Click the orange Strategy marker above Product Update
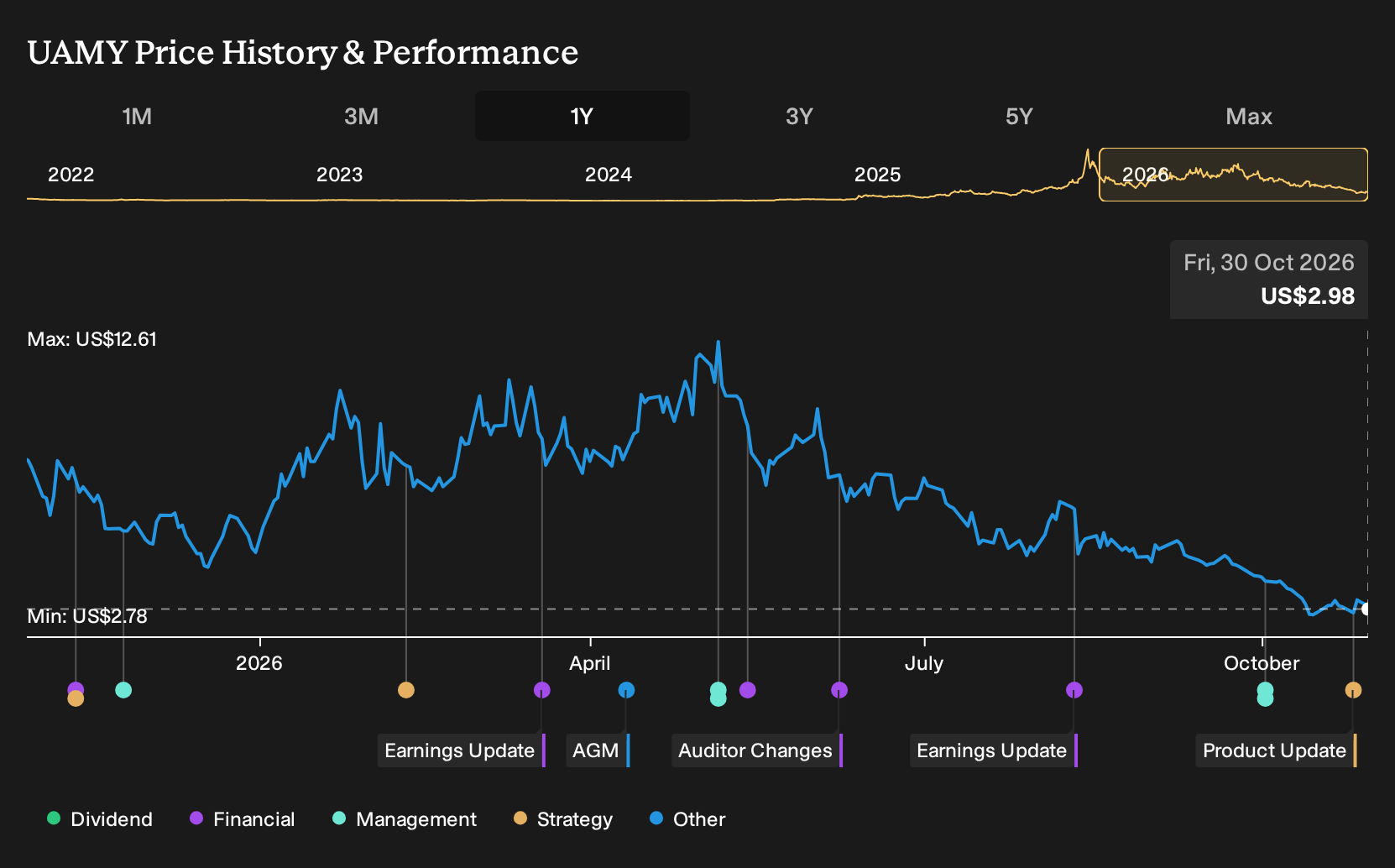The height and width of the screenshot is (868, 1395). coord(1353,690)
